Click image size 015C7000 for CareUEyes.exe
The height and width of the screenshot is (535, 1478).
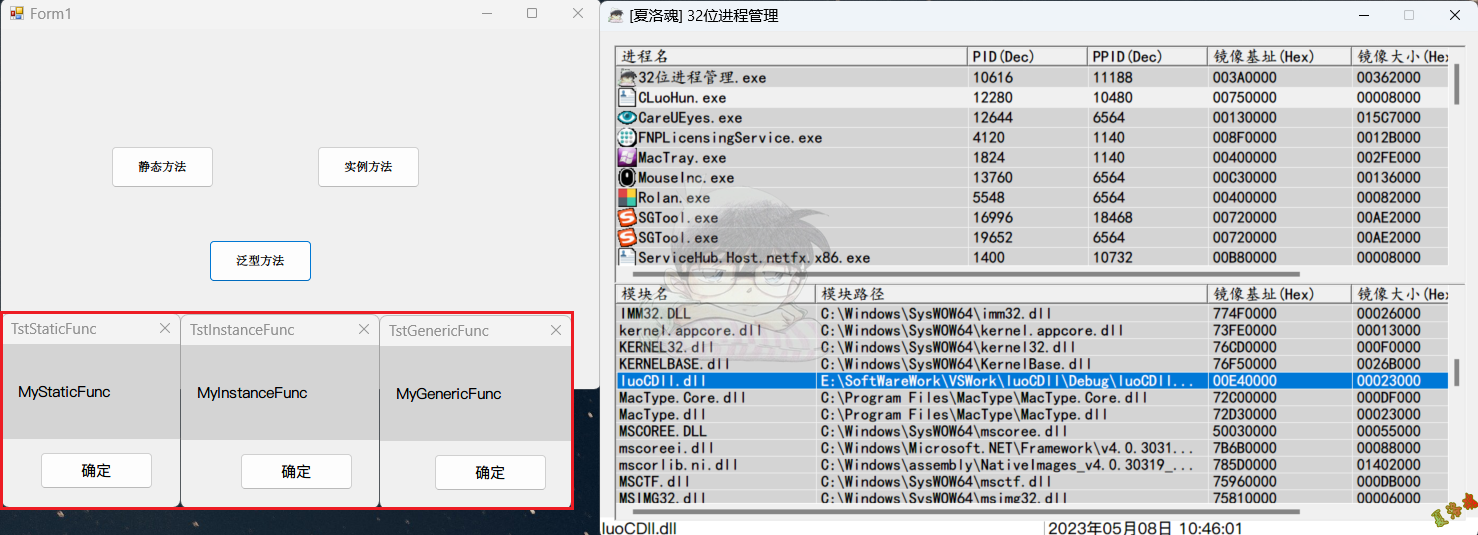[x=1388, y=118]
